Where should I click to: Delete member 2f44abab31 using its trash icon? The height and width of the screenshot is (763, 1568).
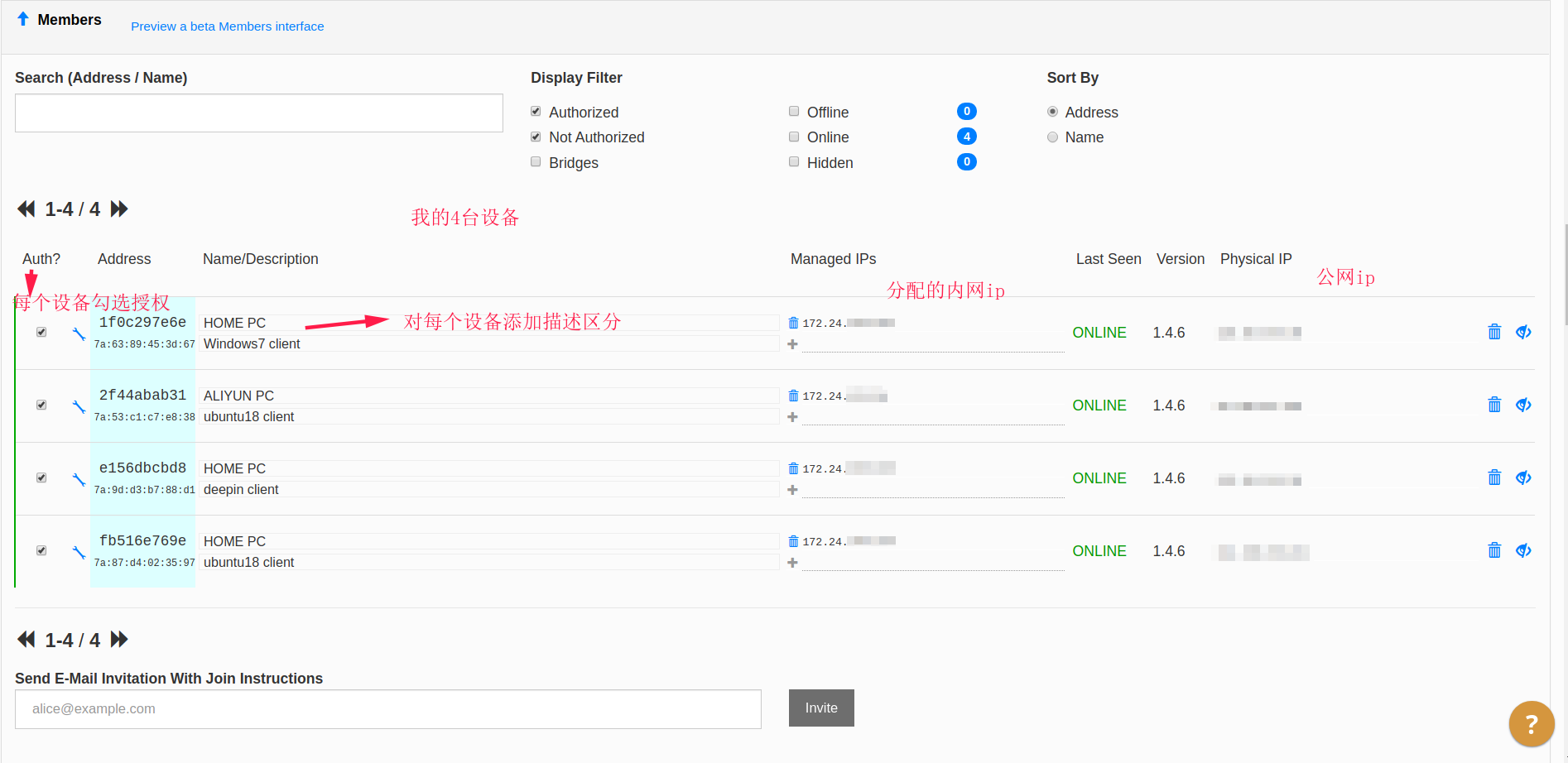click(x=1493, y=405)
